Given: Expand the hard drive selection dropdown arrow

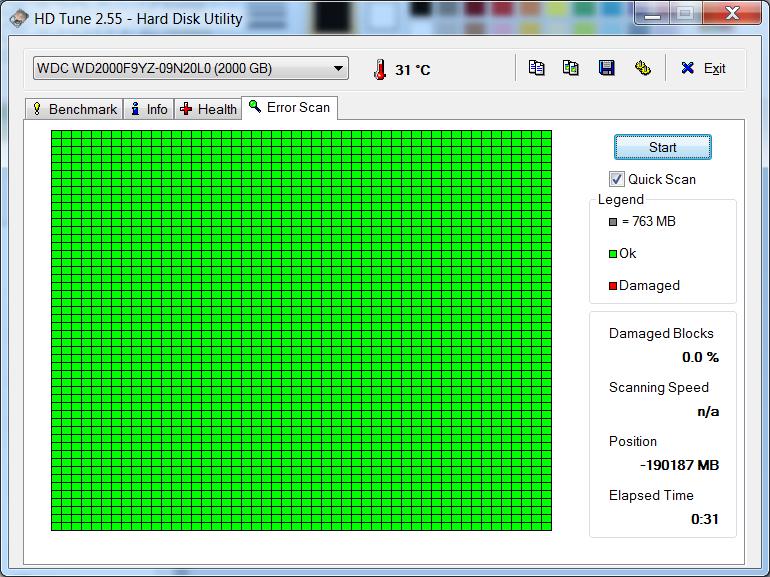Looking at the screenshot, I should [338, 68].
